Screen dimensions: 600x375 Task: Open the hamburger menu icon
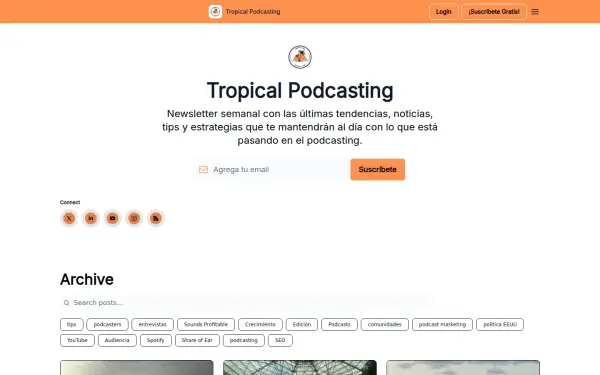click(535, 12)
